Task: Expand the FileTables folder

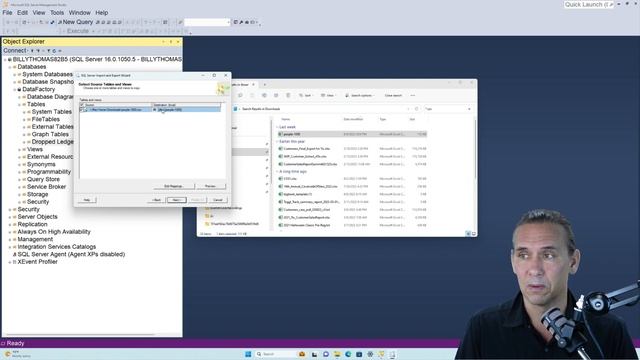Action: click(24, 120)
